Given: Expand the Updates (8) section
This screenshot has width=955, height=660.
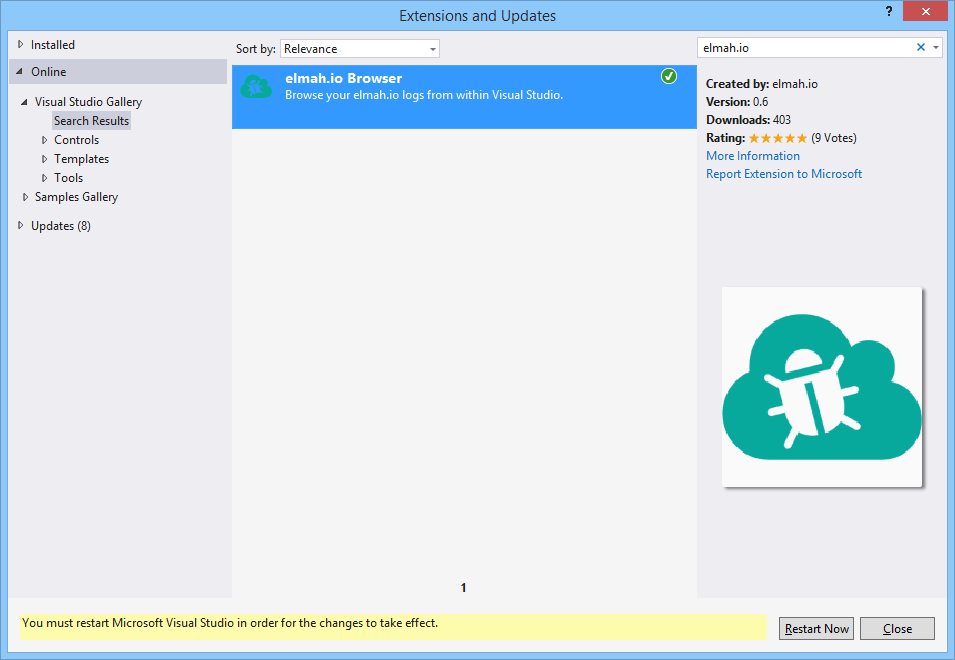Looking at the screenshot, I should [19, 225].
